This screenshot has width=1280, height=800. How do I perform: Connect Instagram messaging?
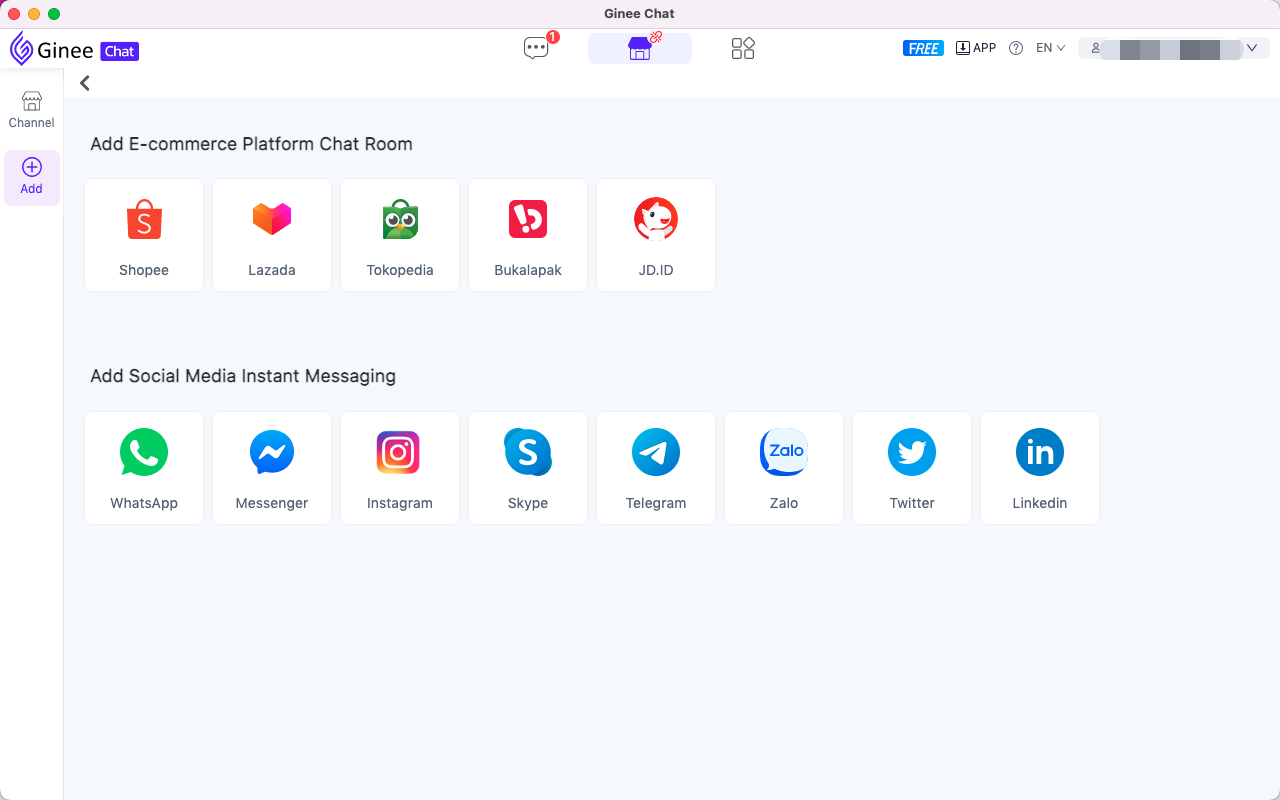(400, 468)
